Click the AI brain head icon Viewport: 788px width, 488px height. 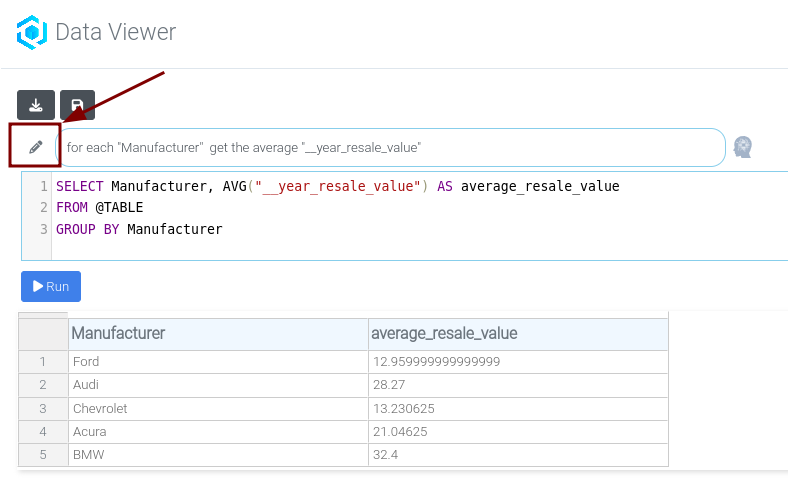[x=742, y=147]
